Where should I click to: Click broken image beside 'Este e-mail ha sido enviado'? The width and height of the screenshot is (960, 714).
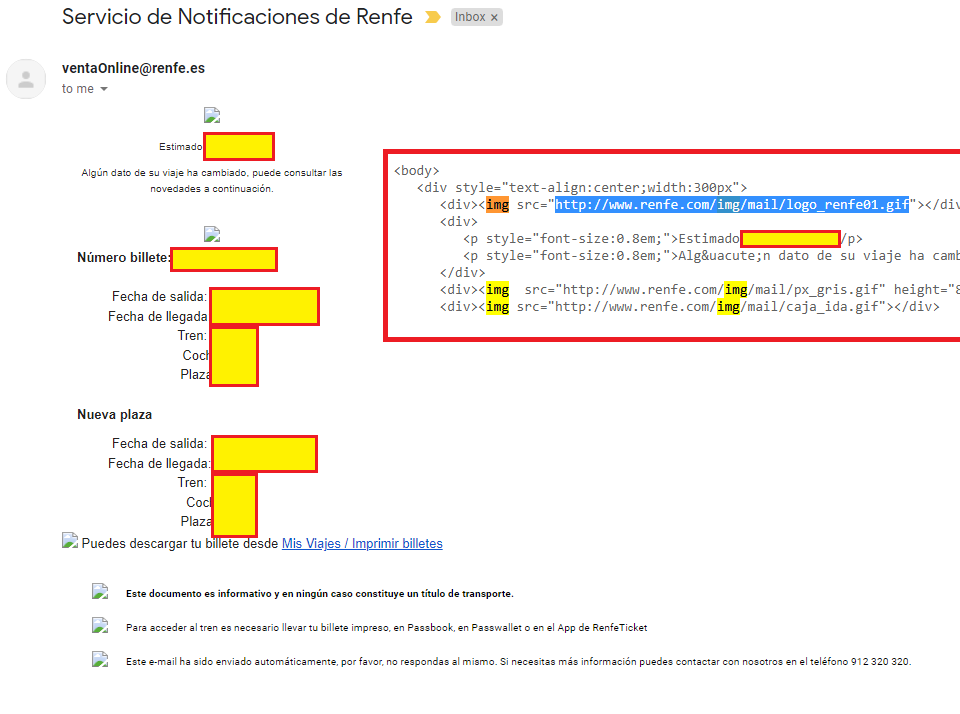tap(100, 660)
